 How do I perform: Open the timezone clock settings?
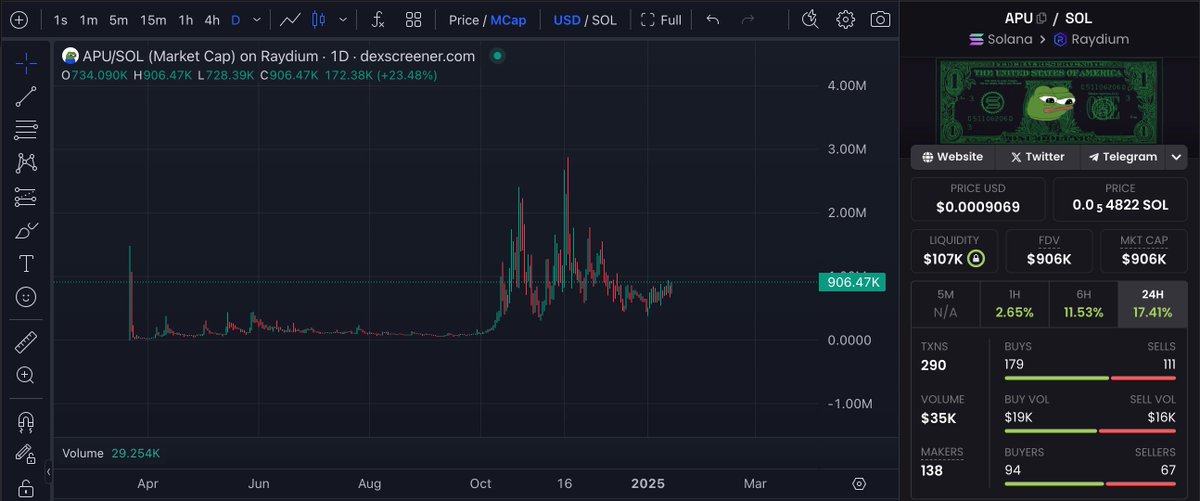click(811, 19)
